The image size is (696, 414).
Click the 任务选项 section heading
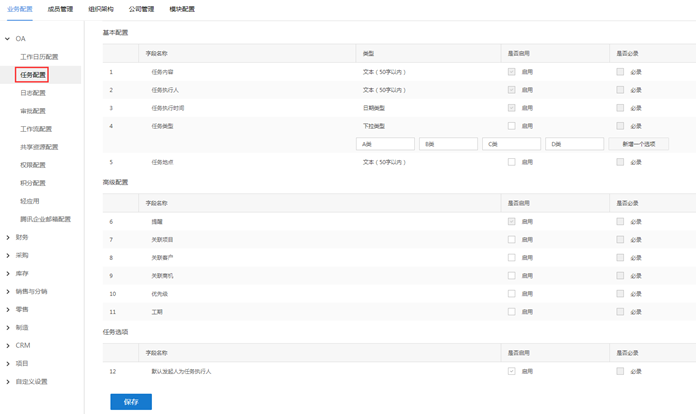click(115, 332)
